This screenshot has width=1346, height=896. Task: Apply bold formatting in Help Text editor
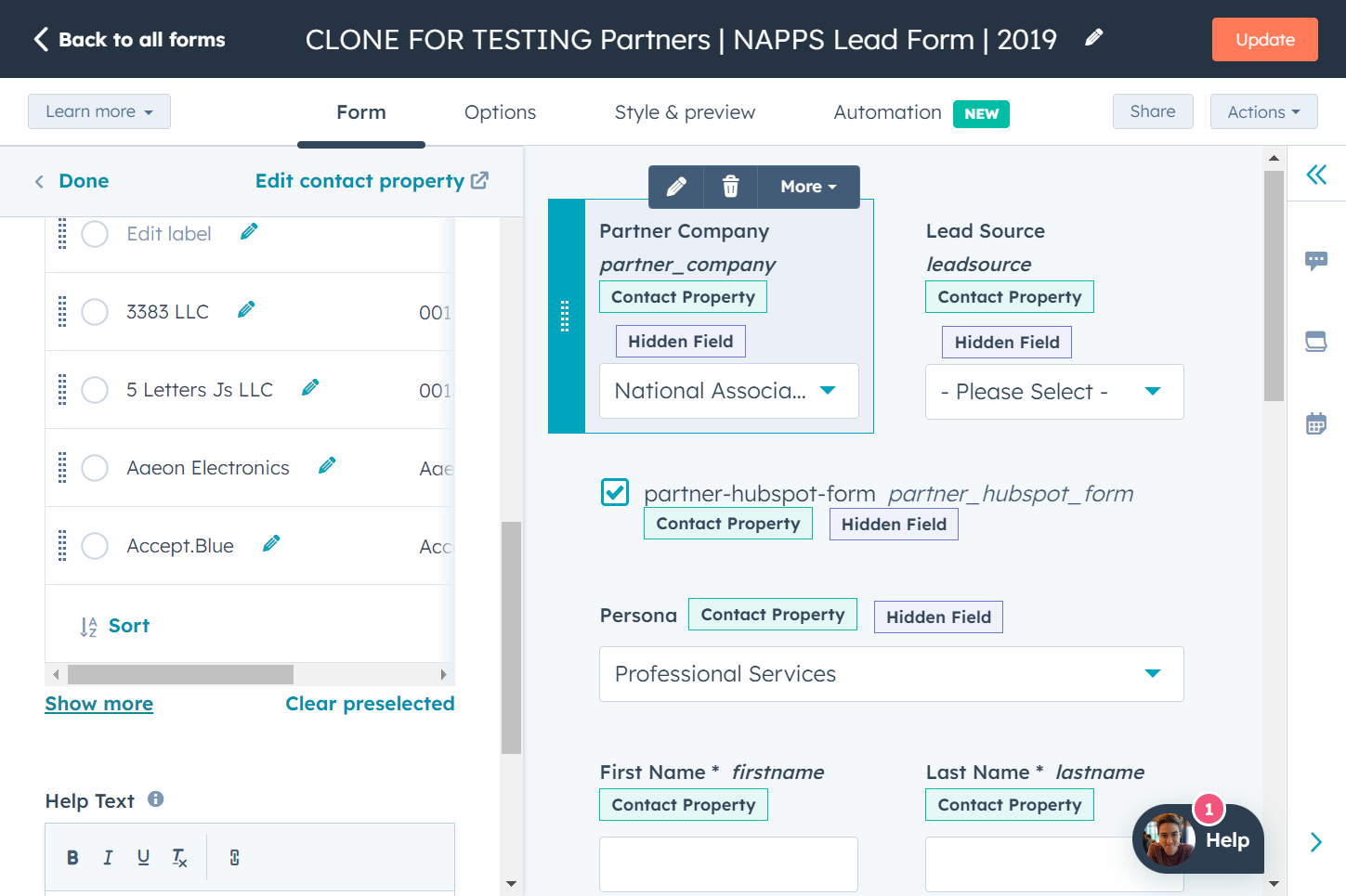pyautogui.click(x=72, y=858)
